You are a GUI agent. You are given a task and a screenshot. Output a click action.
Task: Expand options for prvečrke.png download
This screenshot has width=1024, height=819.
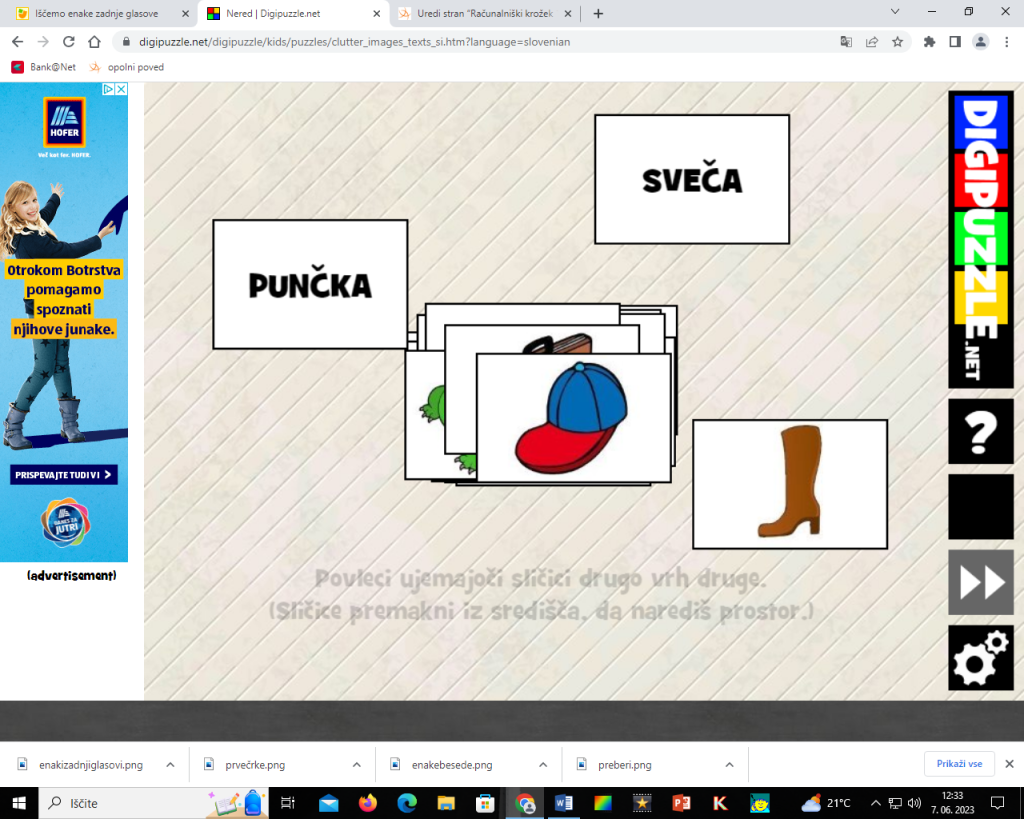(x=357, y=764)
